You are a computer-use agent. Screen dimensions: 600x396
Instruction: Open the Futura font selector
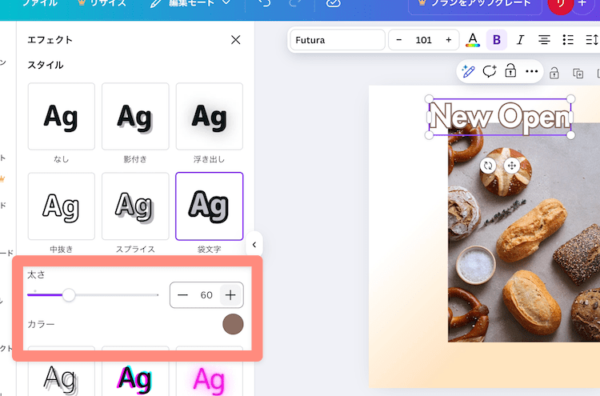[x=338, y=40]
